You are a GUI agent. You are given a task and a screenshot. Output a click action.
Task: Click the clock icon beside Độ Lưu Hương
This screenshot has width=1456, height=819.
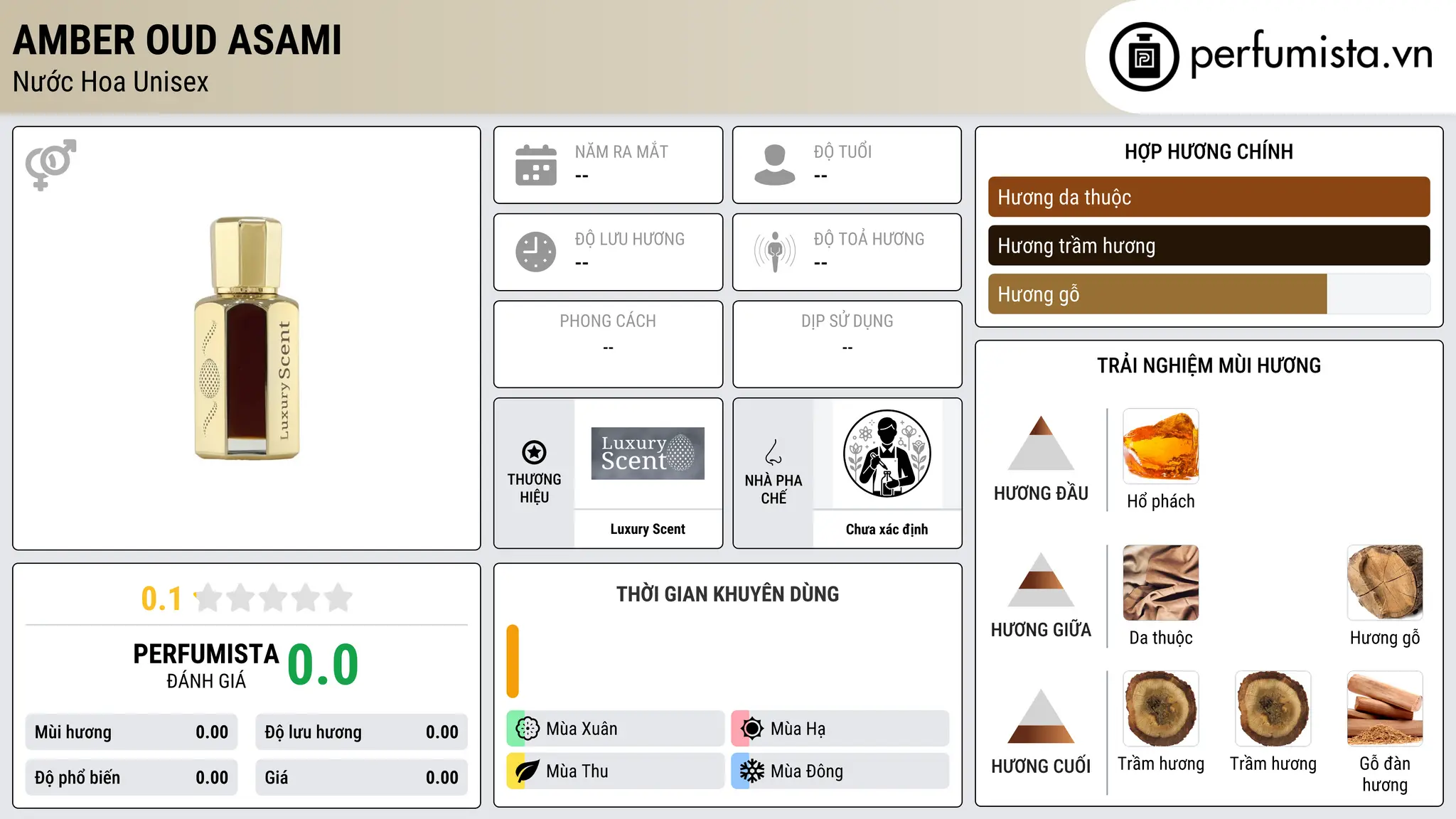pyautogui.click(x=536, y=252)
